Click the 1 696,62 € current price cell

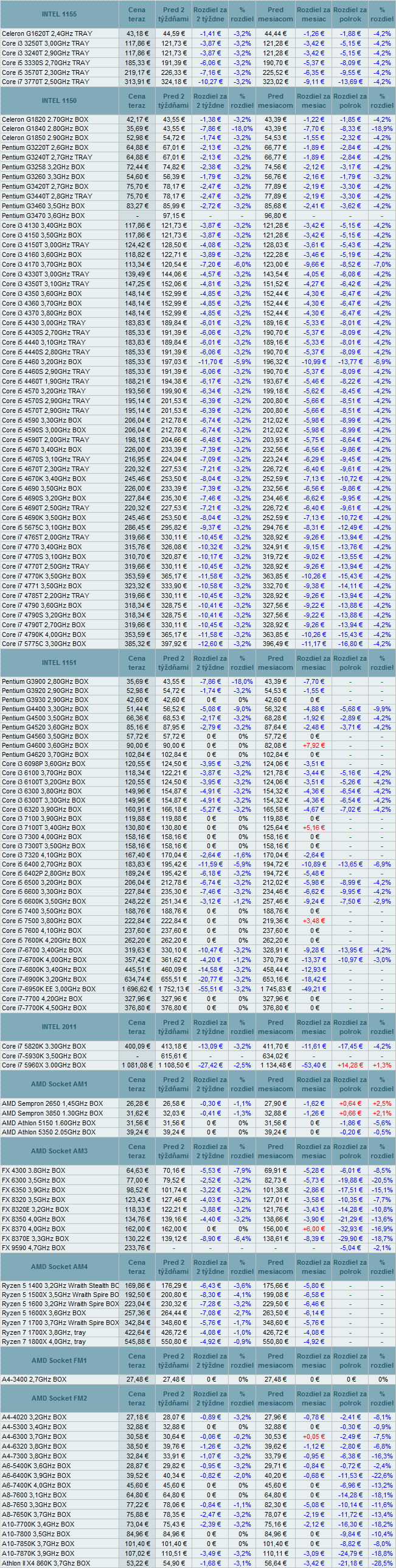[137, 989]
